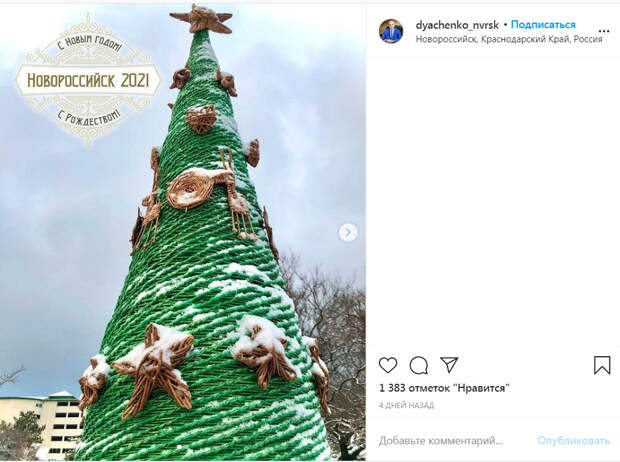Click the Новороссийск 2021 greeting badge overlay

(88, 80)
